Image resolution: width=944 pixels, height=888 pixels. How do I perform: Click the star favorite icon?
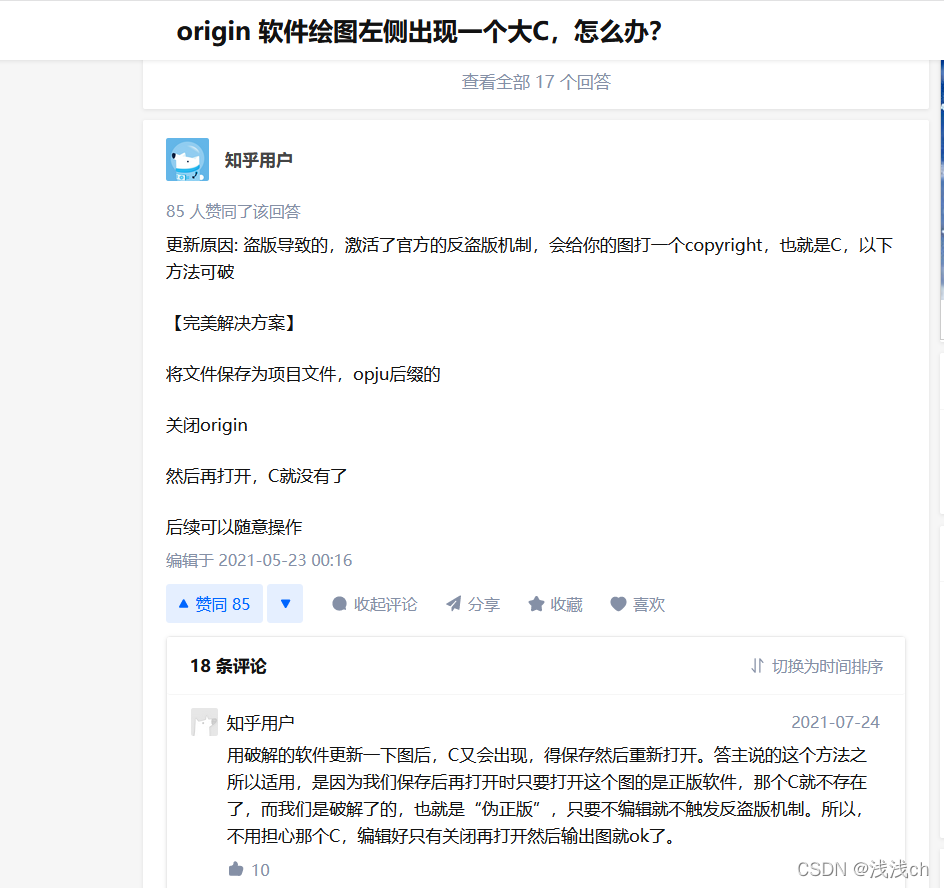pyautogui.click(x=536, y=604)
